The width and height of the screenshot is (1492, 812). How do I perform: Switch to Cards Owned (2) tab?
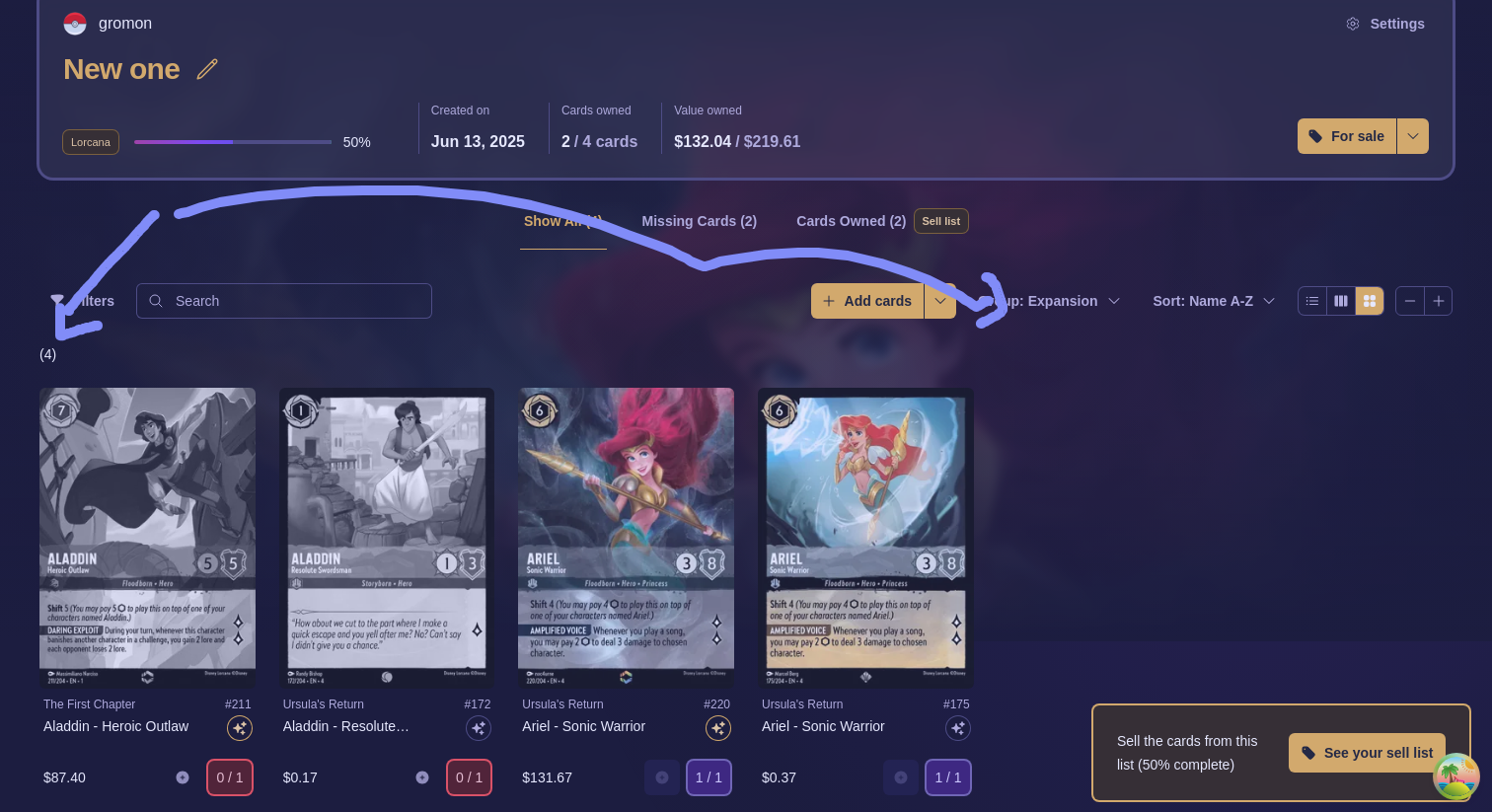click(x=851, y=221)
